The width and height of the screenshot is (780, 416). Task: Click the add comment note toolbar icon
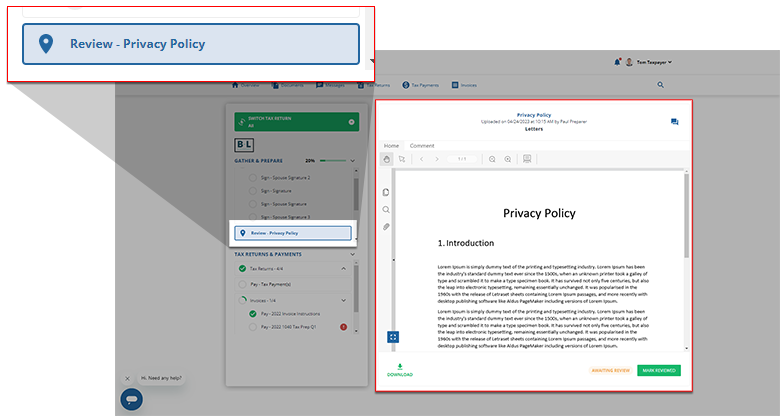click(527, 159)
